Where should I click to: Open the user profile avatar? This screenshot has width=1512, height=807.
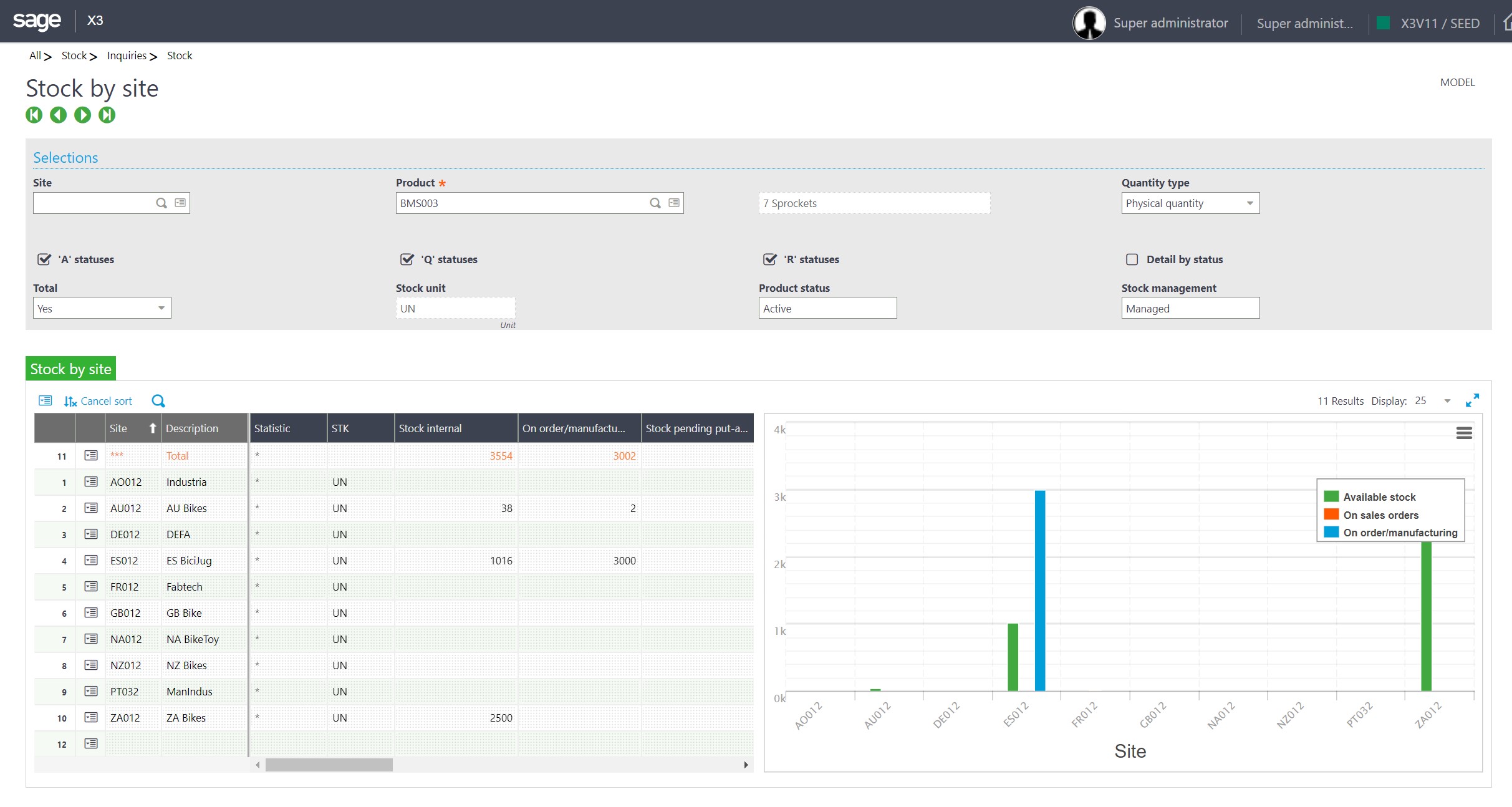click(1089, 23)
